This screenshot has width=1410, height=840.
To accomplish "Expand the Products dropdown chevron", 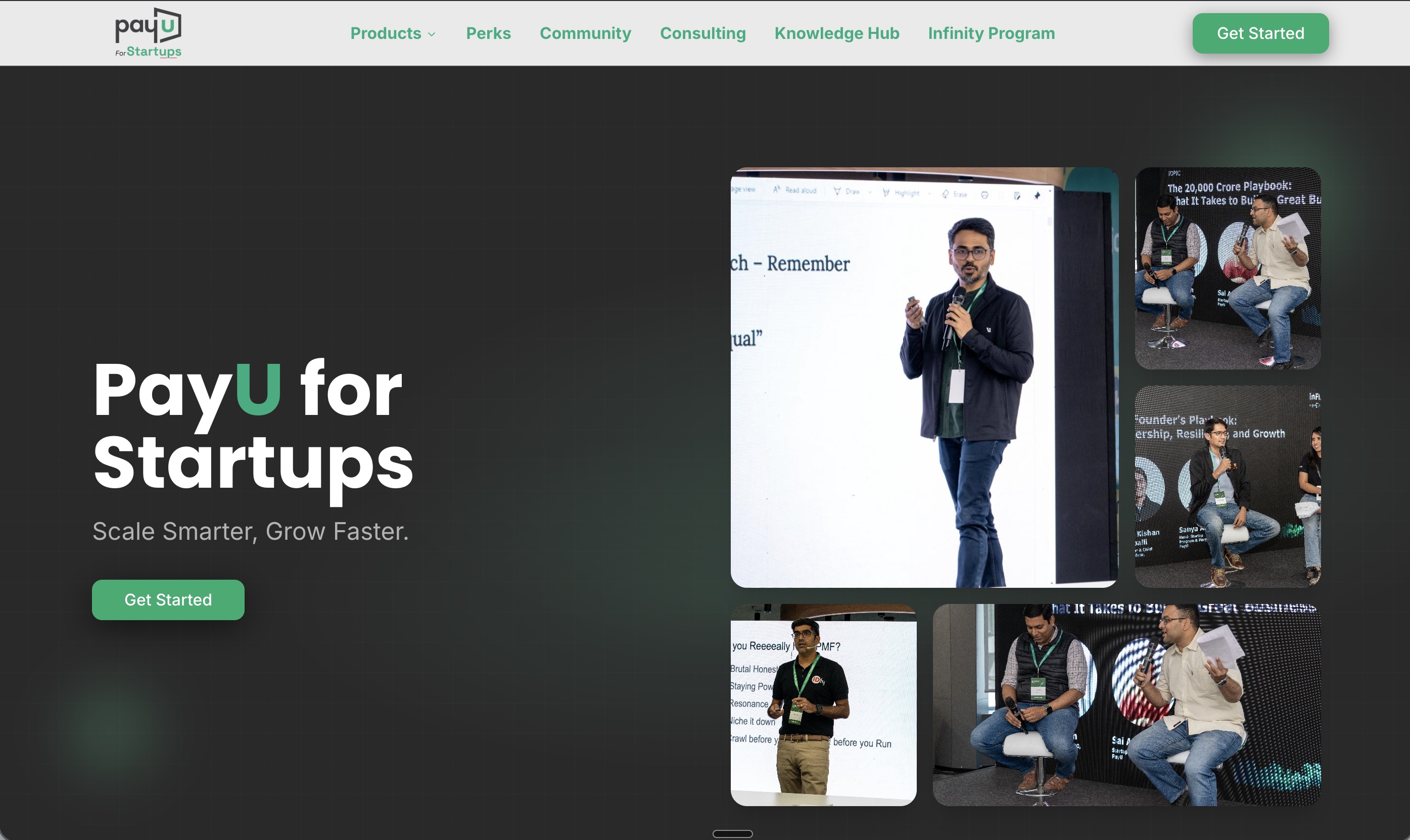I will click(x=432, y=34).
